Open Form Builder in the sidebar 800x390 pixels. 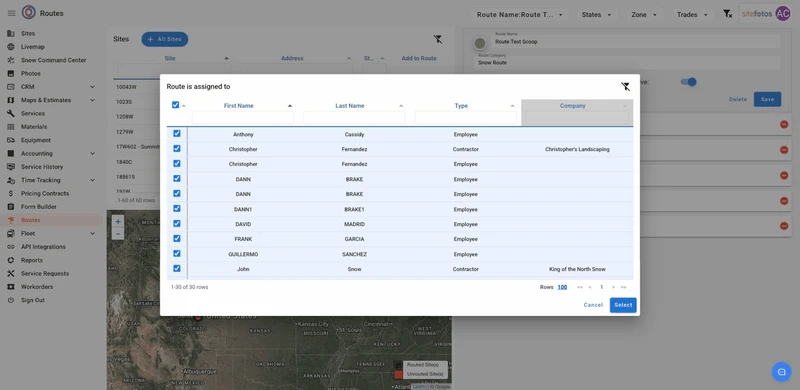click(x=39, y=207)
